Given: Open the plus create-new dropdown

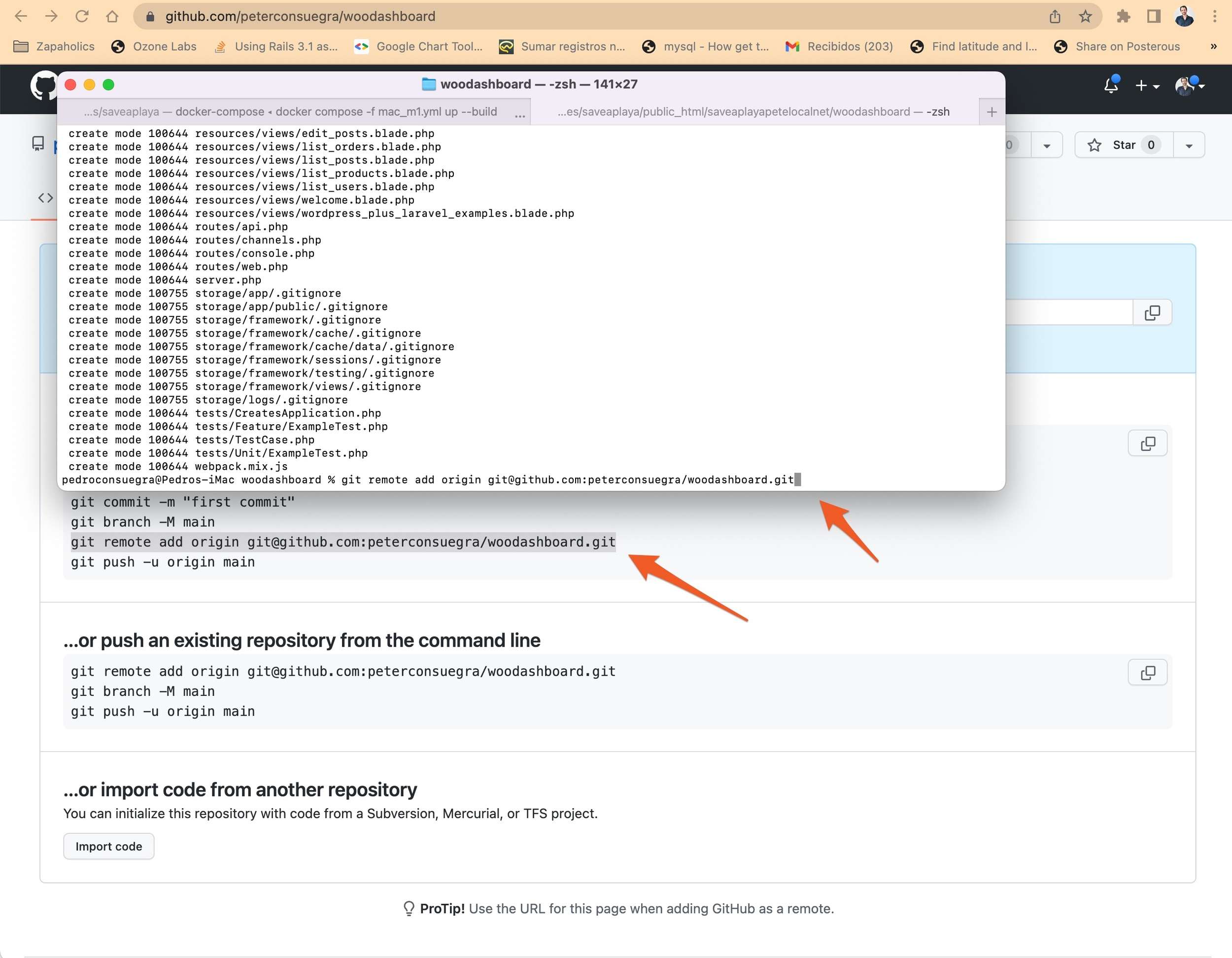Looking at the screenshot, I should click(1146, 86).
